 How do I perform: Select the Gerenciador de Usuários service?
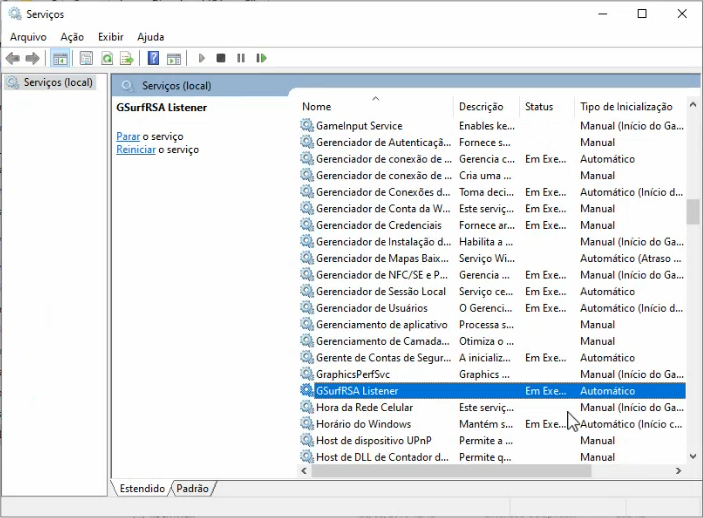[x=372, y=308]
